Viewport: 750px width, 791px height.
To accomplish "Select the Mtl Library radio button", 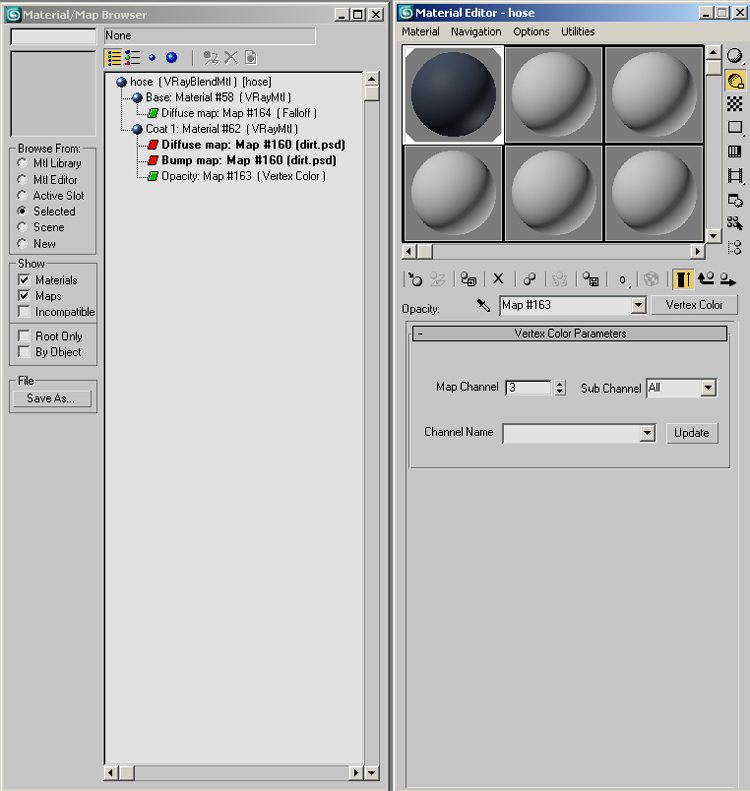I will (23, 163).
